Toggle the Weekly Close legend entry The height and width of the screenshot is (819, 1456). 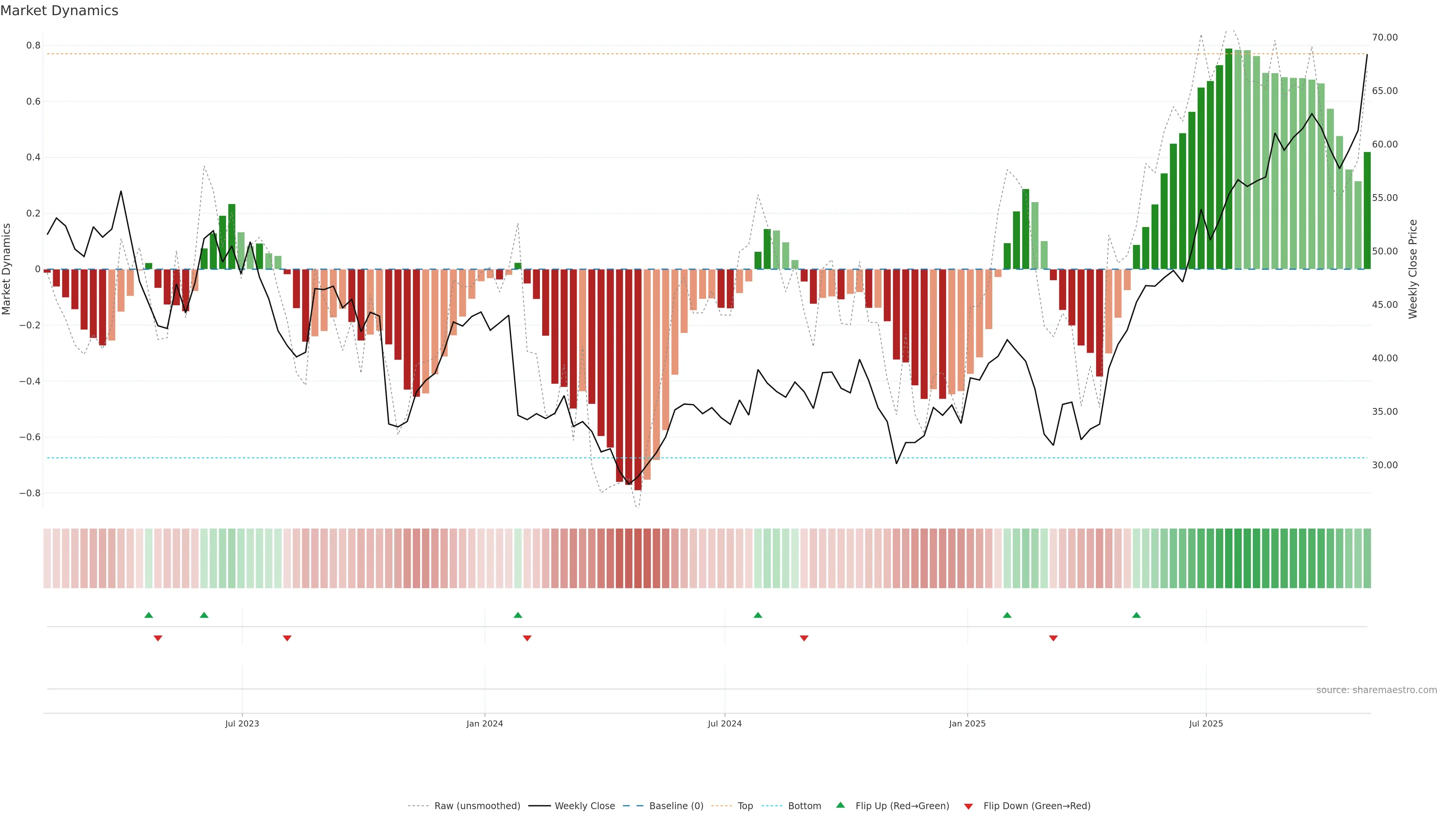pyautogui.click(x=584, y=805)
